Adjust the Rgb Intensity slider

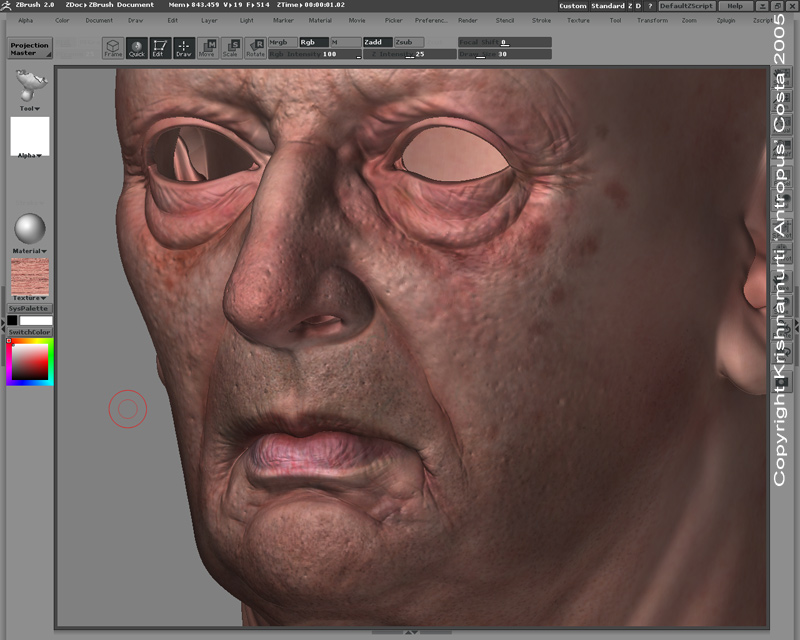[315, 54]
